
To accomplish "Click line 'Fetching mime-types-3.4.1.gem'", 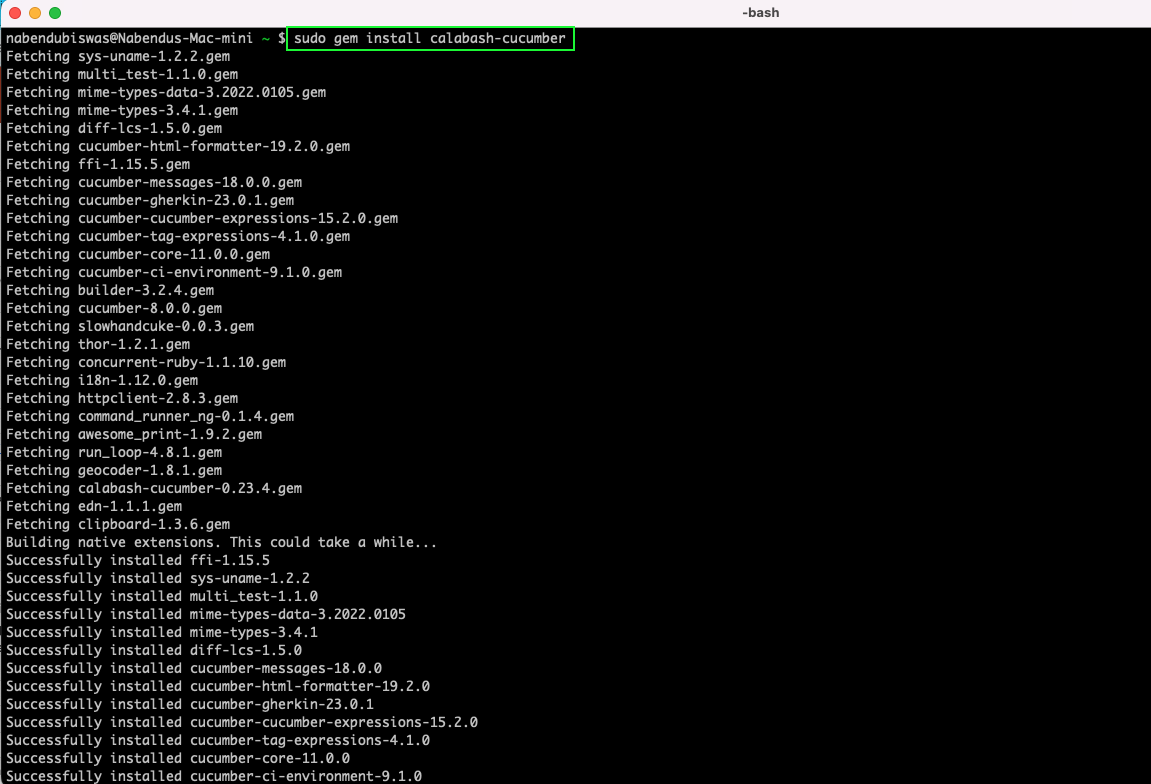I will 122,110.
